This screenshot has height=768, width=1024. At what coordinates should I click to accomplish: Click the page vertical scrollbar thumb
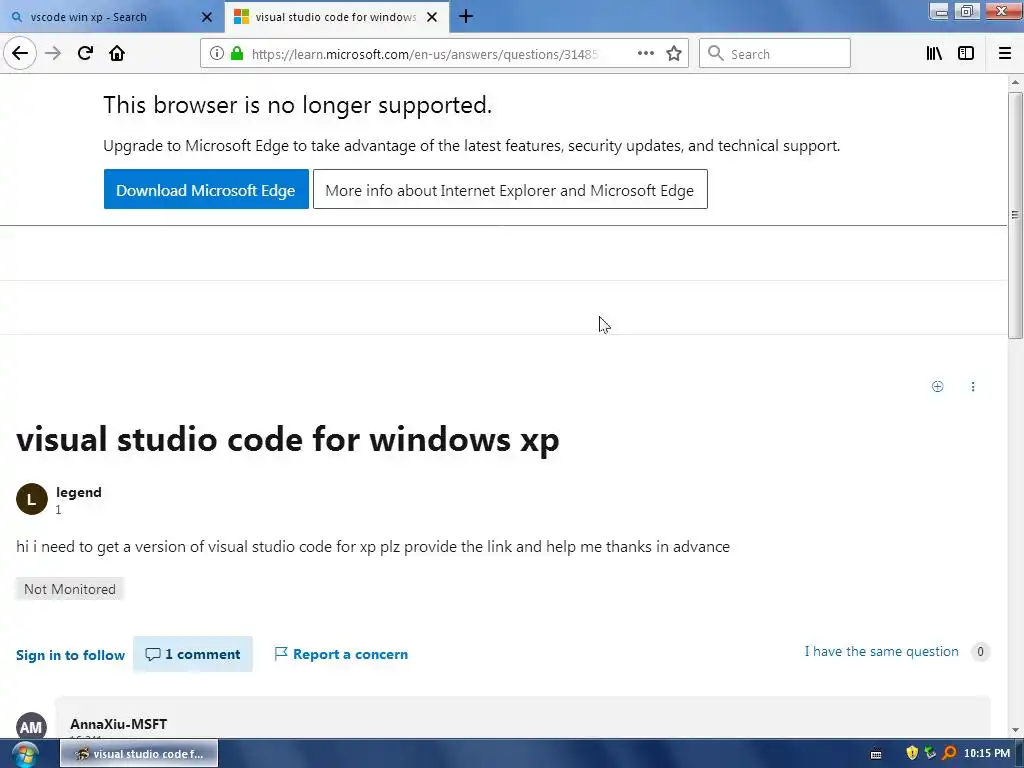tap(1015, 215)
